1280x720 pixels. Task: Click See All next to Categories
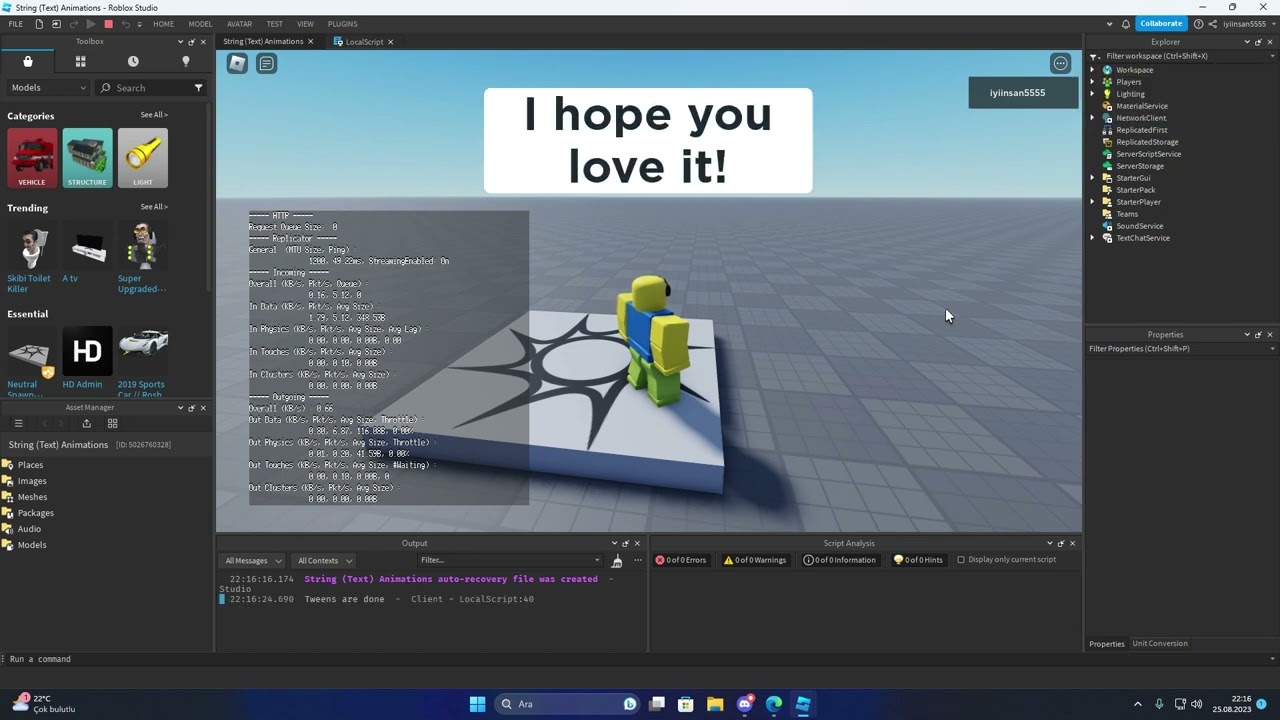click(x=154, y=115)
